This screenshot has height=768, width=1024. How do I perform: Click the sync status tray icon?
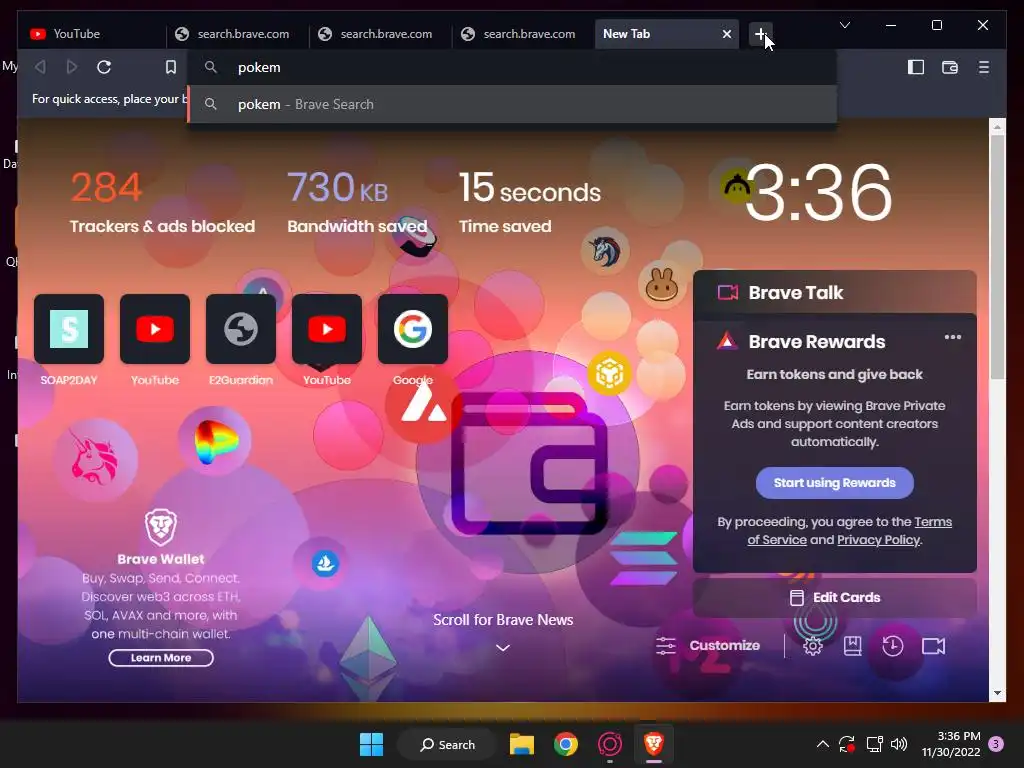click(847, 744)
